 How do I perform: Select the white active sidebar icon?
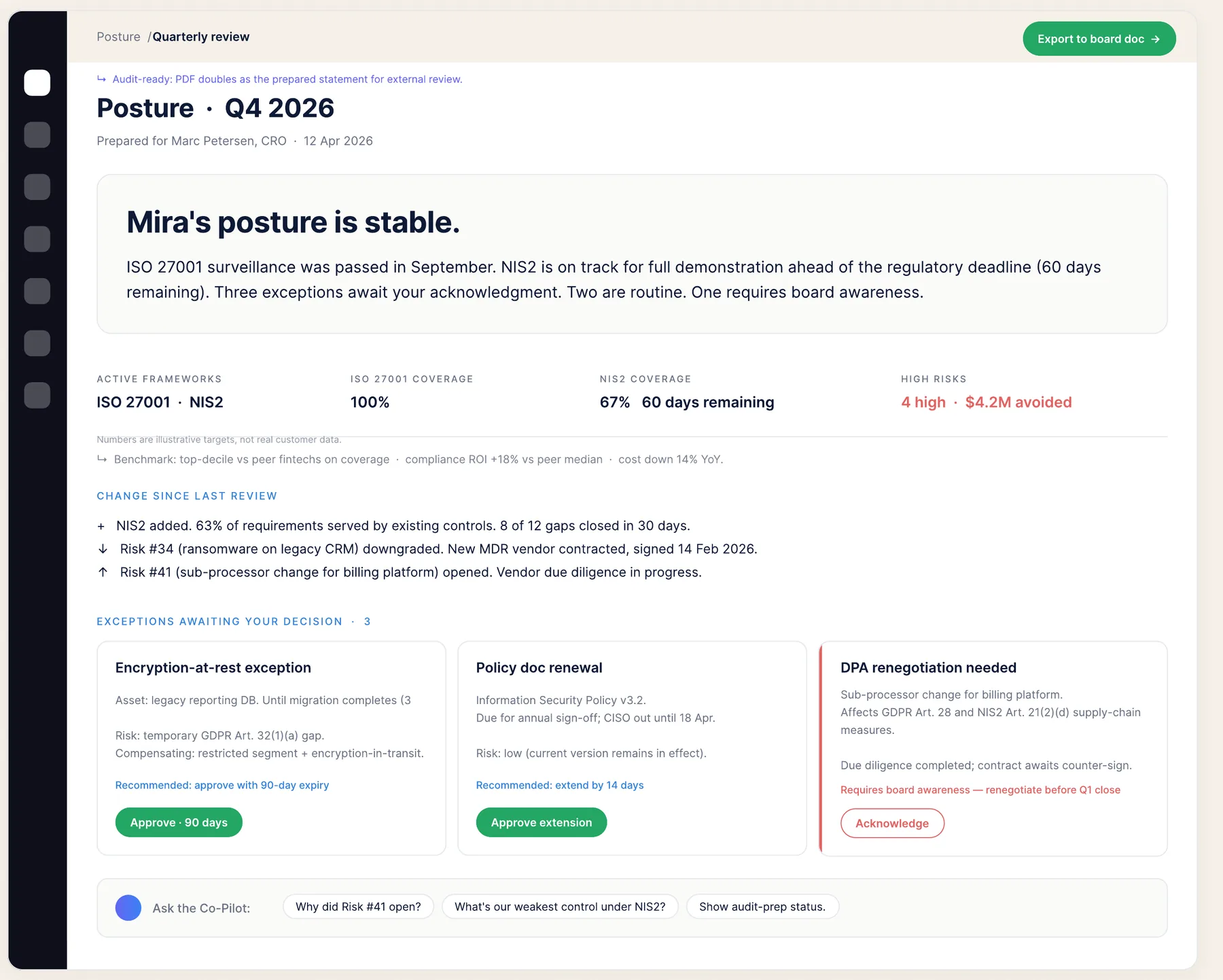[37, 83]
